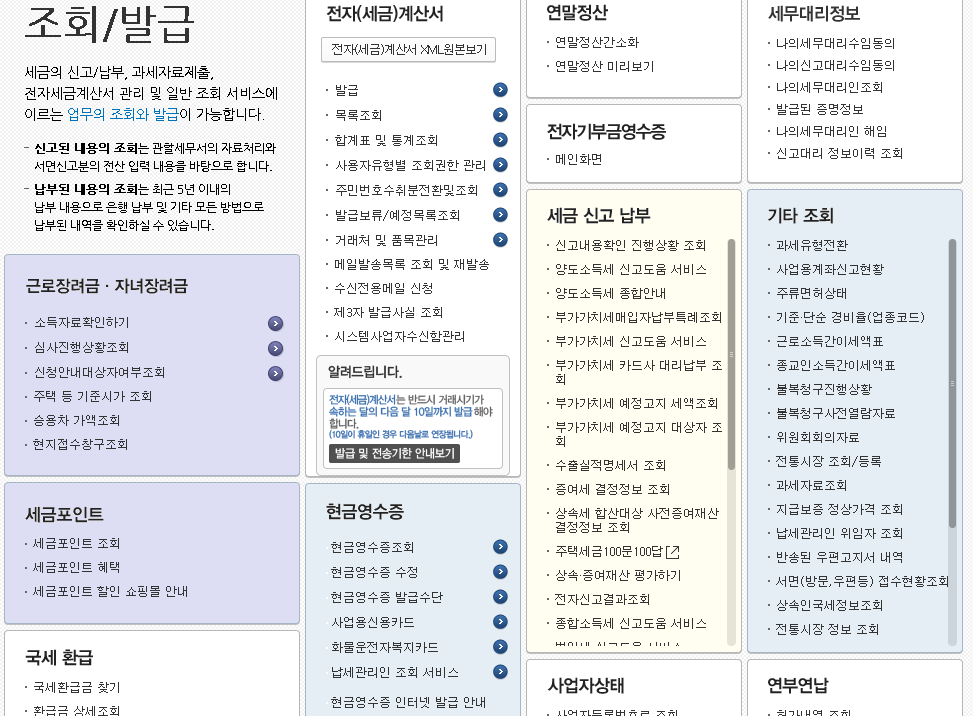Open 전자(세금)계산서 XML원본보기 button
This screenshot has width=973, height=716.
coord(408,50)
